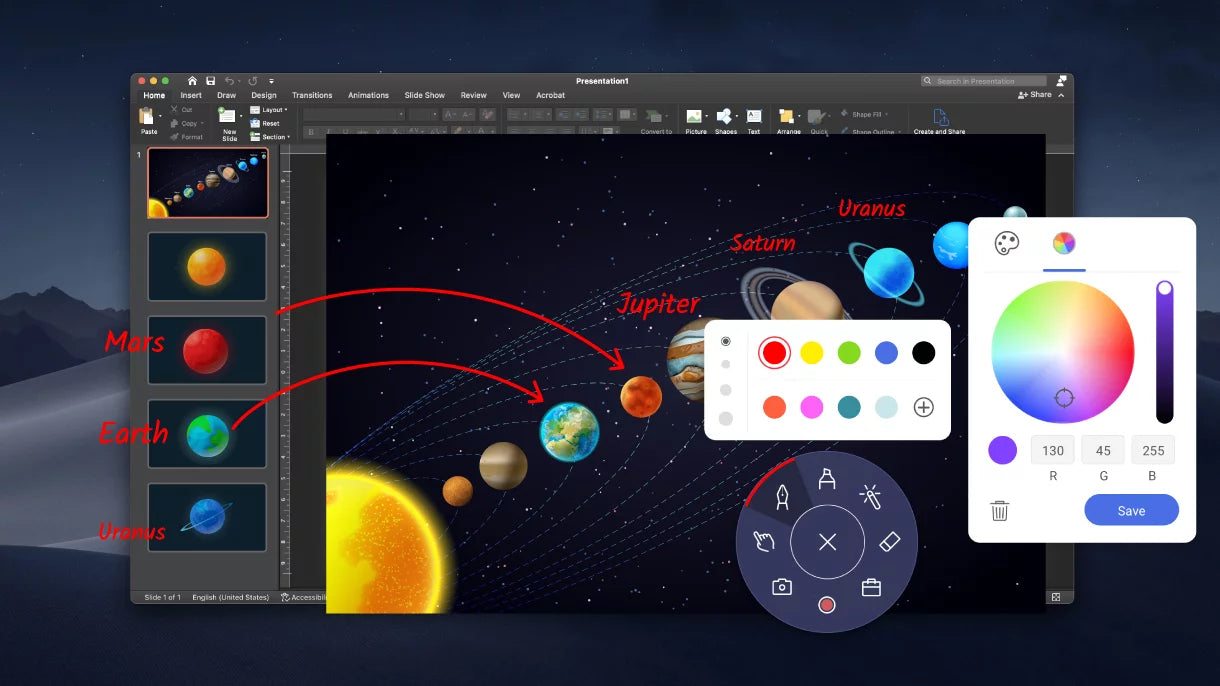Select the thinnest pen stroke size
This screenshot has height=686, width=1220.
pyautogui.click(x=725, y=342)
